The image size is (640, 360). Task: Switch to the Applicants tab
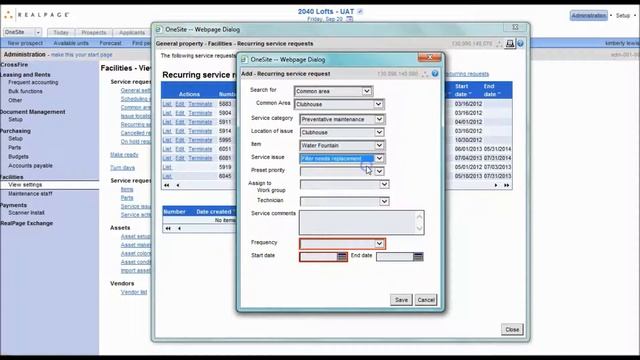(x=132, y=32)
